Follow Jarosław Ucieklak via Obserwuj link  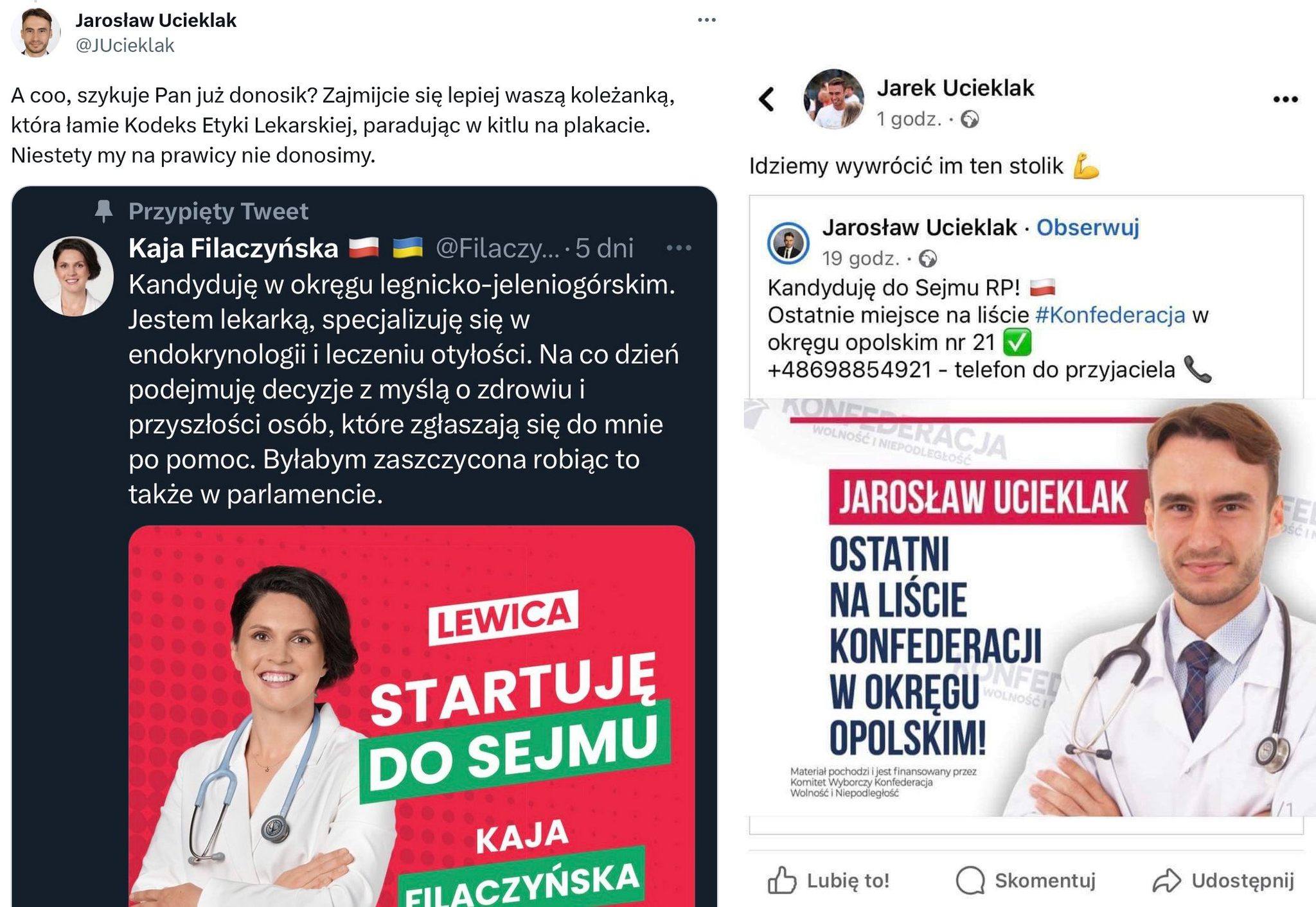[x=1088, y=227]
